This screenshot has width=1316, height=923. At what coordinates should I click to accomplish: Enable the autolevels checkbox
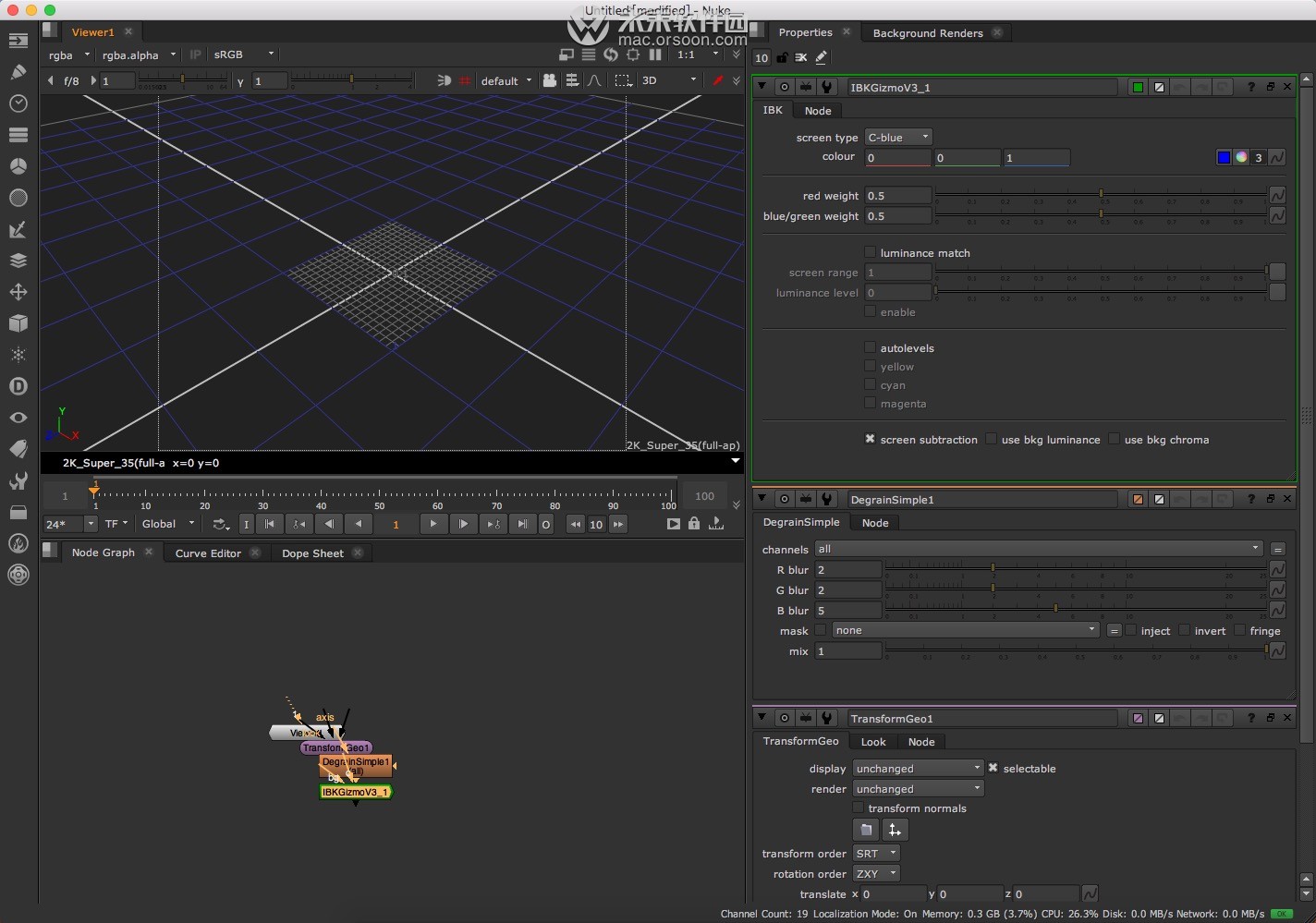(870, 347)
